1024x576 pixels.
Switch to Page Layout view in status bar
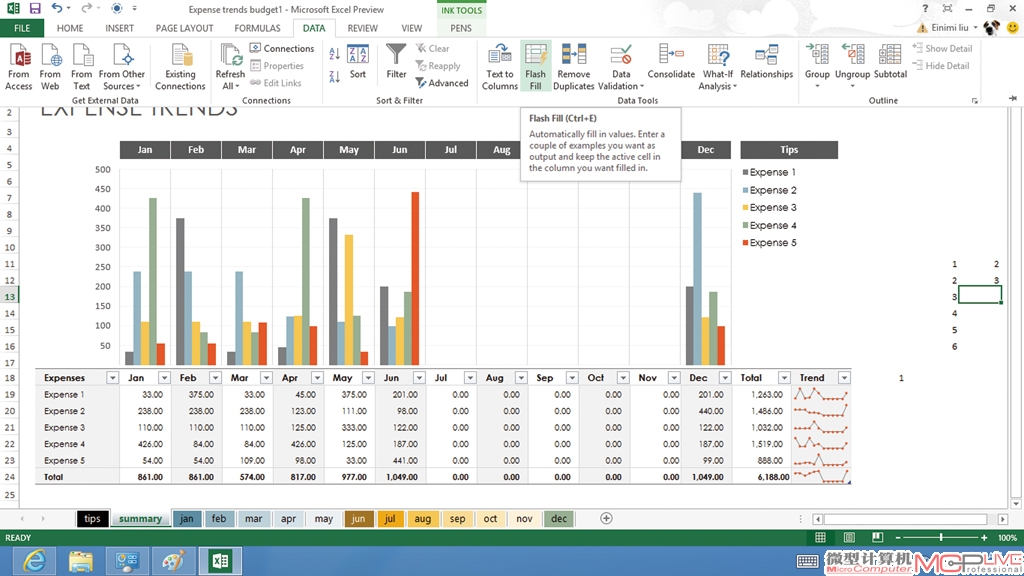pos(849,537)
